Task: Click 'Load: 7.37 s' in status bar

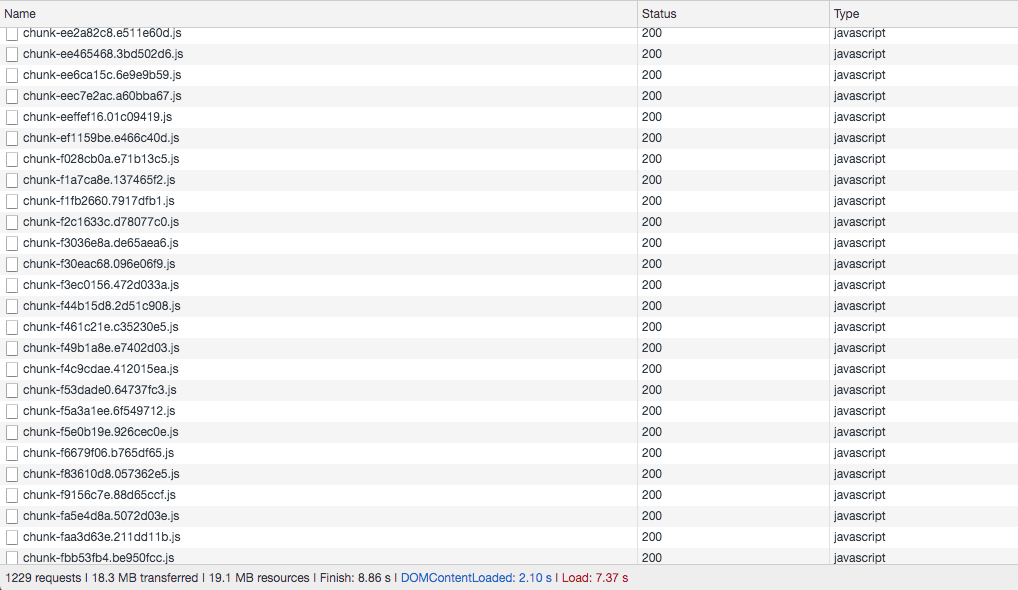Action: (x=595, y=578)
